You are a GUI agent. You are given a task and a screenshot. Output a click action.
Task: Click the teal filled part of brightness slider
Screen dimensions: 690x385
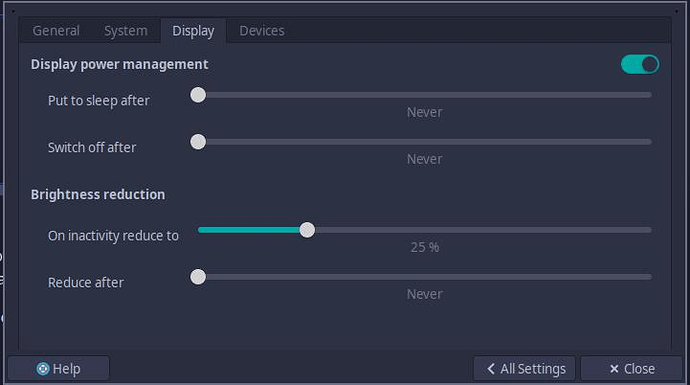coord(249,230)
